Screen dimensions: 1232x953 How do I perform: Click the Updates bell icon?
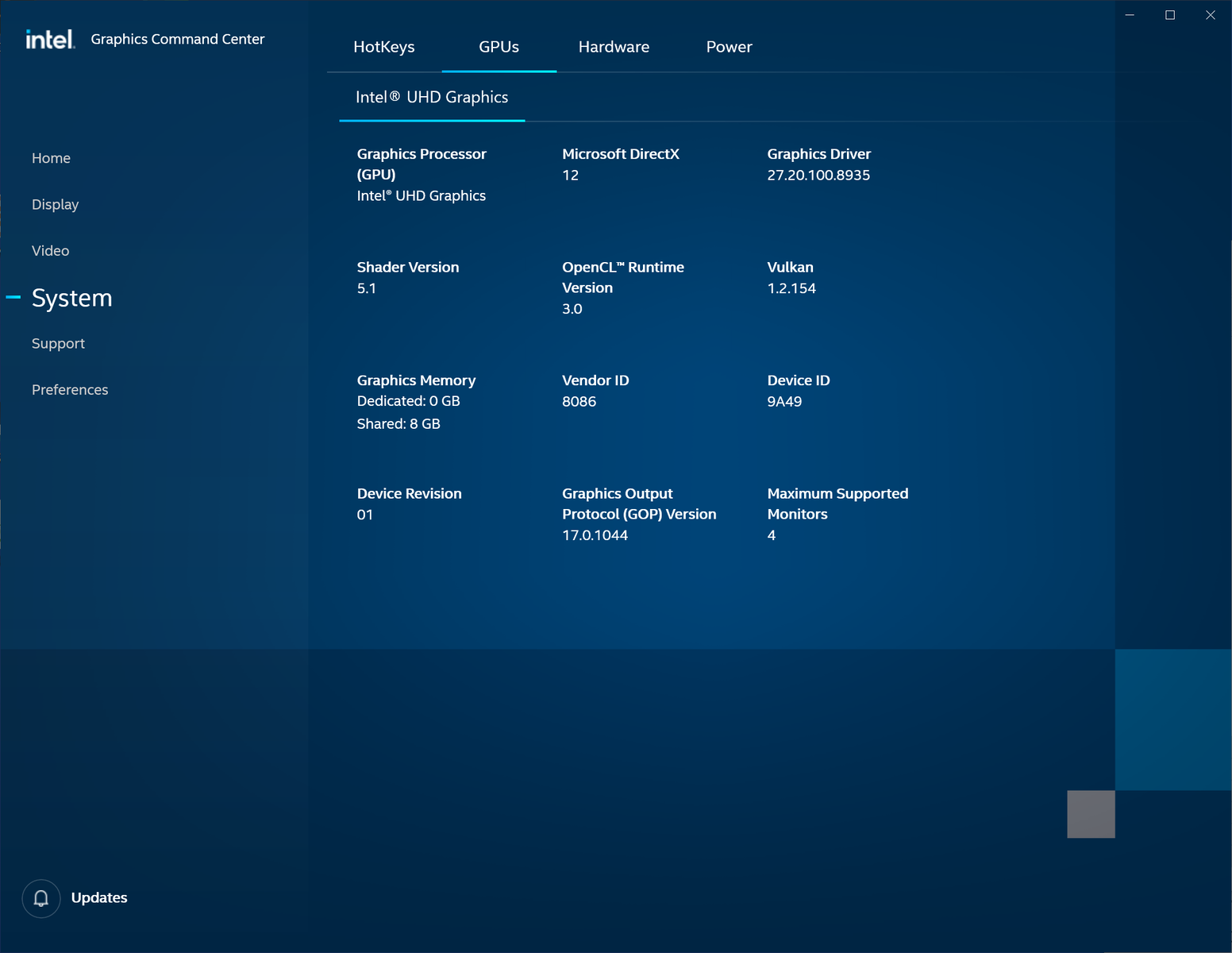pyautogui.click(x=41, y=898)
